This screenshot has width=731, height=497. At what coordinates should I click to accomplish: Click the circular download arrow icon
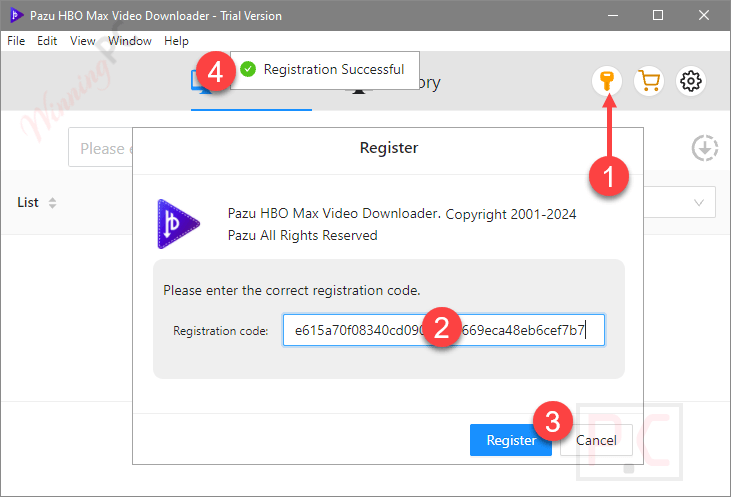tap(704, 148)
